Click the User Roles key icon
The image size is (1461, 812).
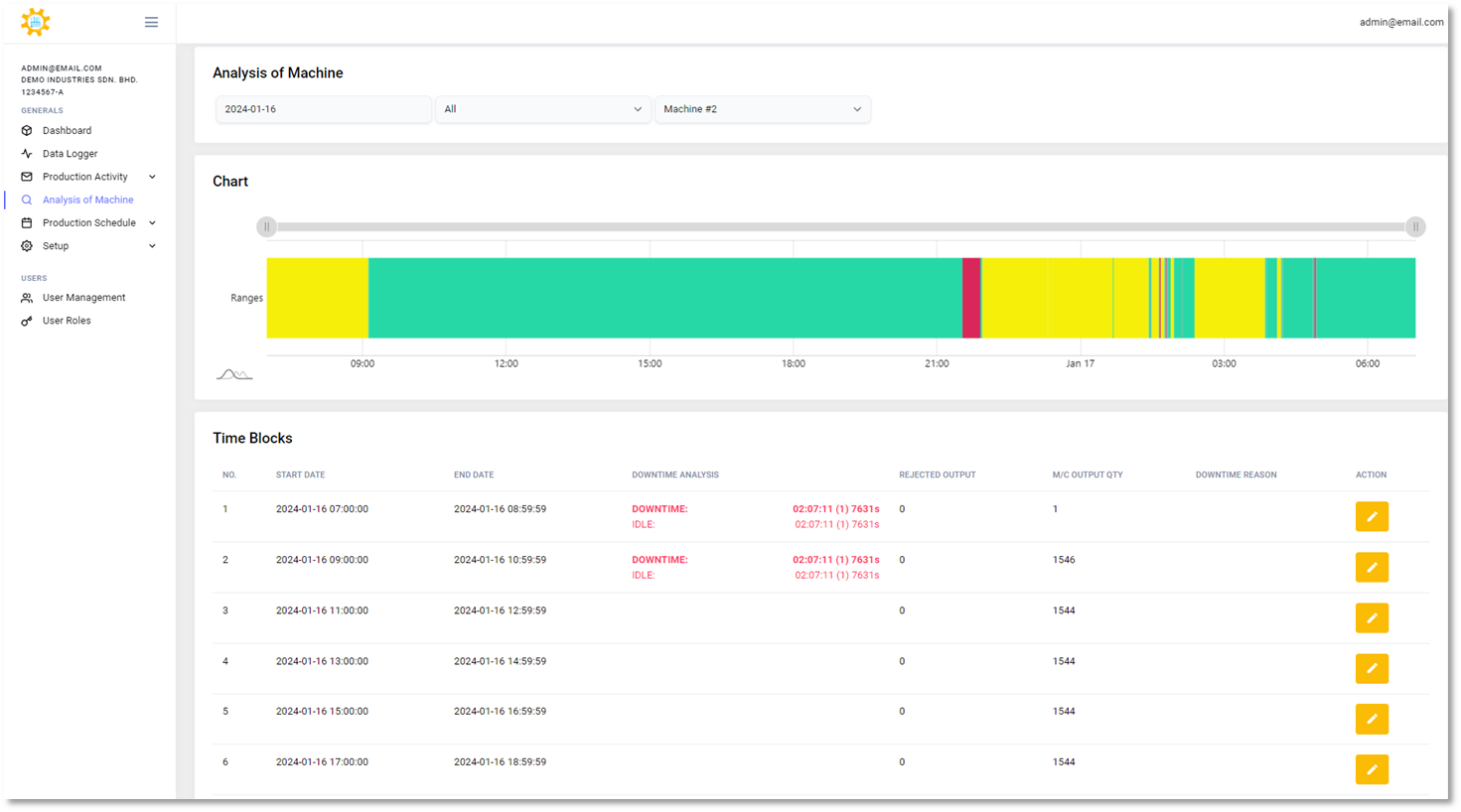click(27, 322)
